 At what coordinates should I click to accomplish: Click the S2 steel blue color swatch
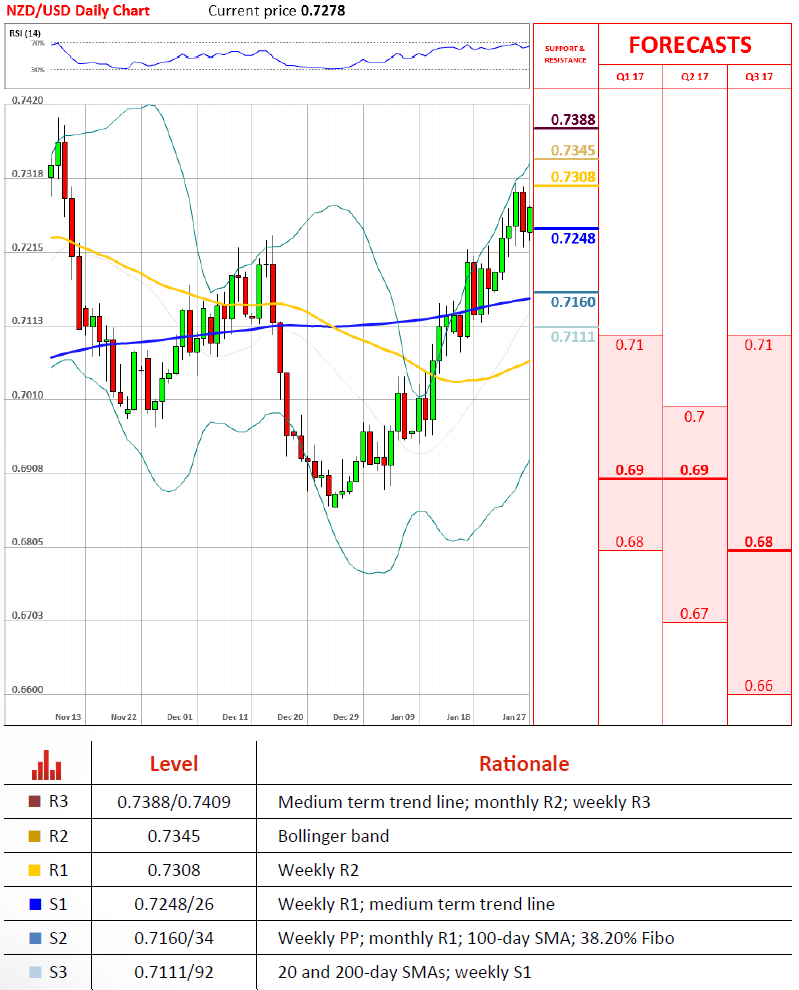[35, 938]
